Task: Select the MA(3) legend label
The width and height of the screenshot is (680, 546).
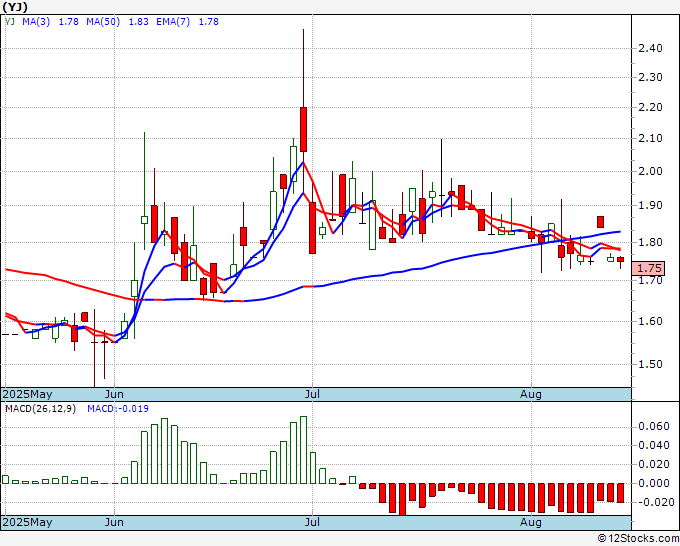Action: pyautogui.click(x=36, y=22)
